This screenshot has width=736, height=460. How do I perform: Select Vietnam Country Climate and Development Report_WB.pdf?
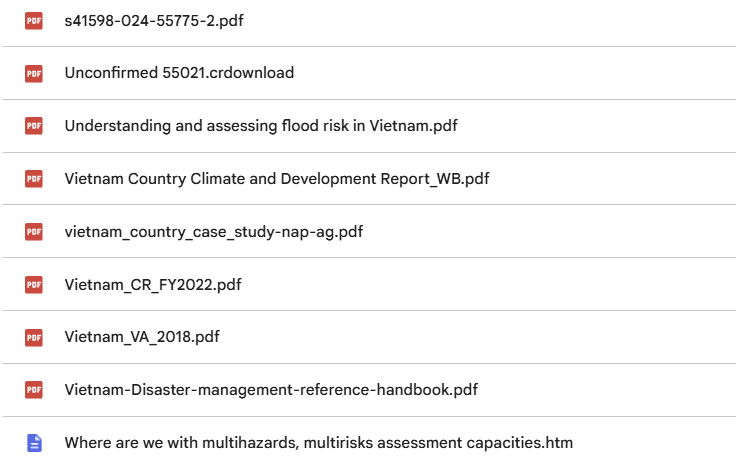[277, 179]
